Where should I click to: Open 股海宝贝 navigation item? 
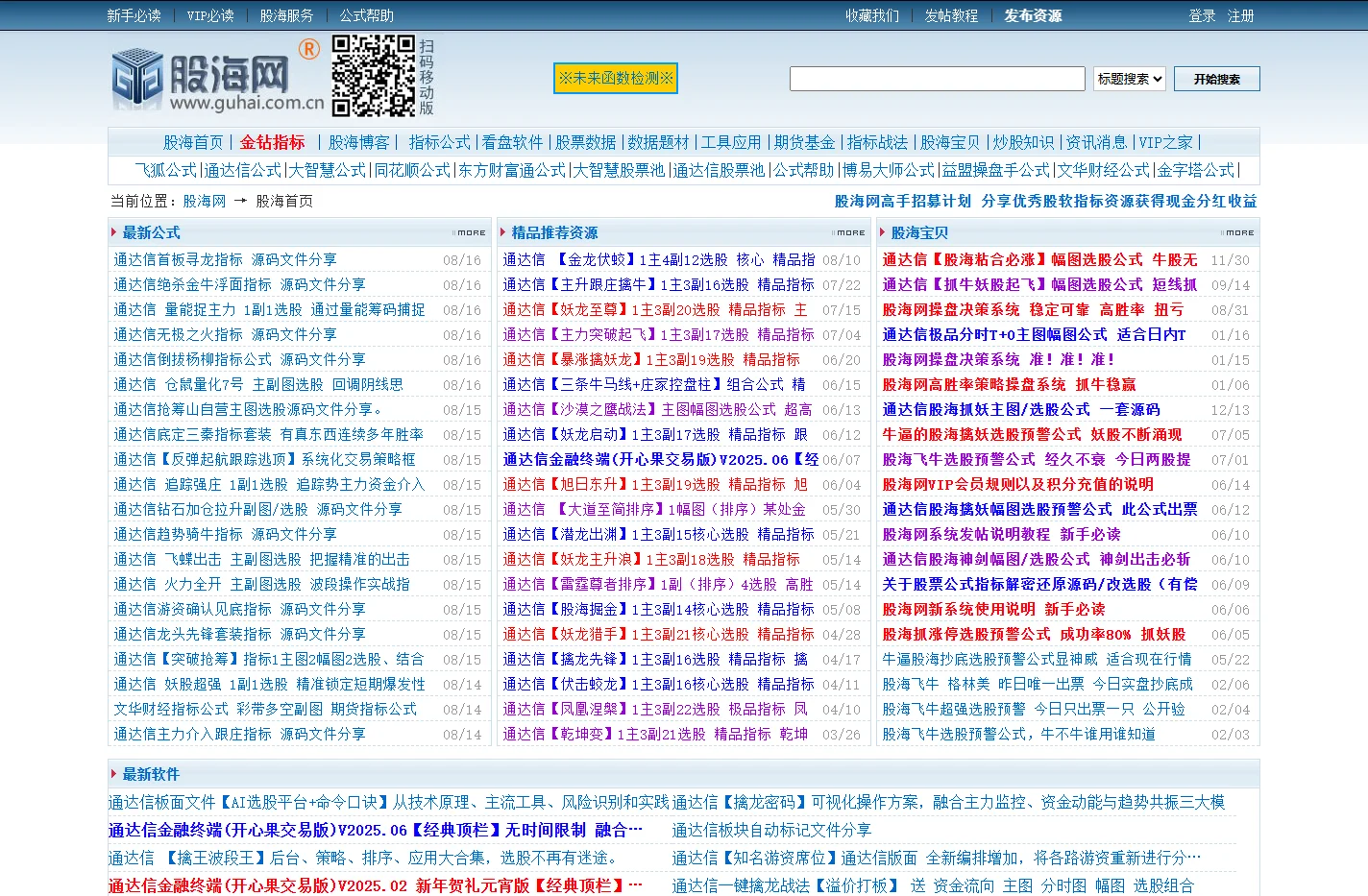(x=950, y=142)
